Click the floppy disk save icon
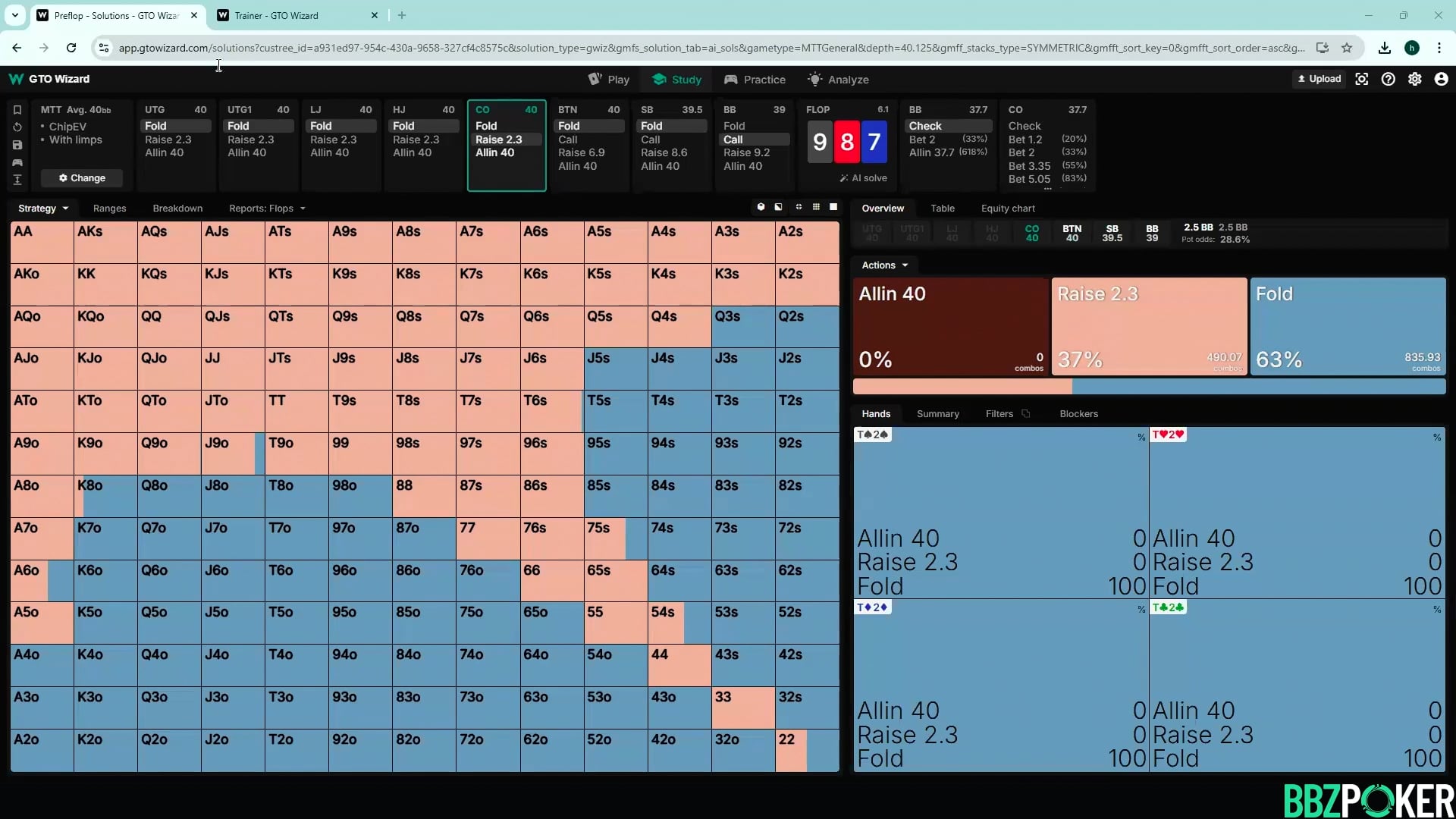This screenshot has height=819, width=1456. (17, 145)
